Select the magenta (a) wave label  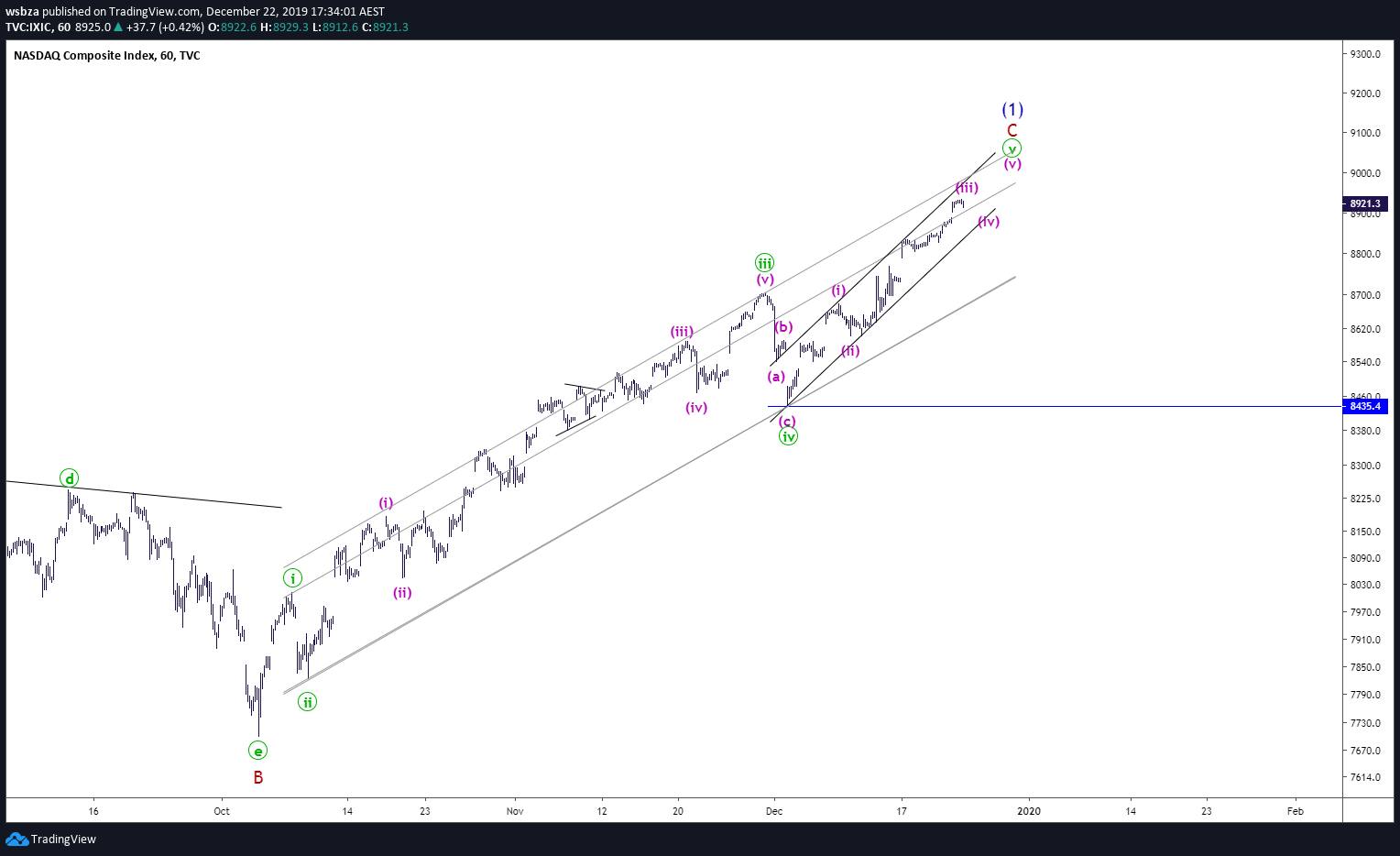[776, 376]
